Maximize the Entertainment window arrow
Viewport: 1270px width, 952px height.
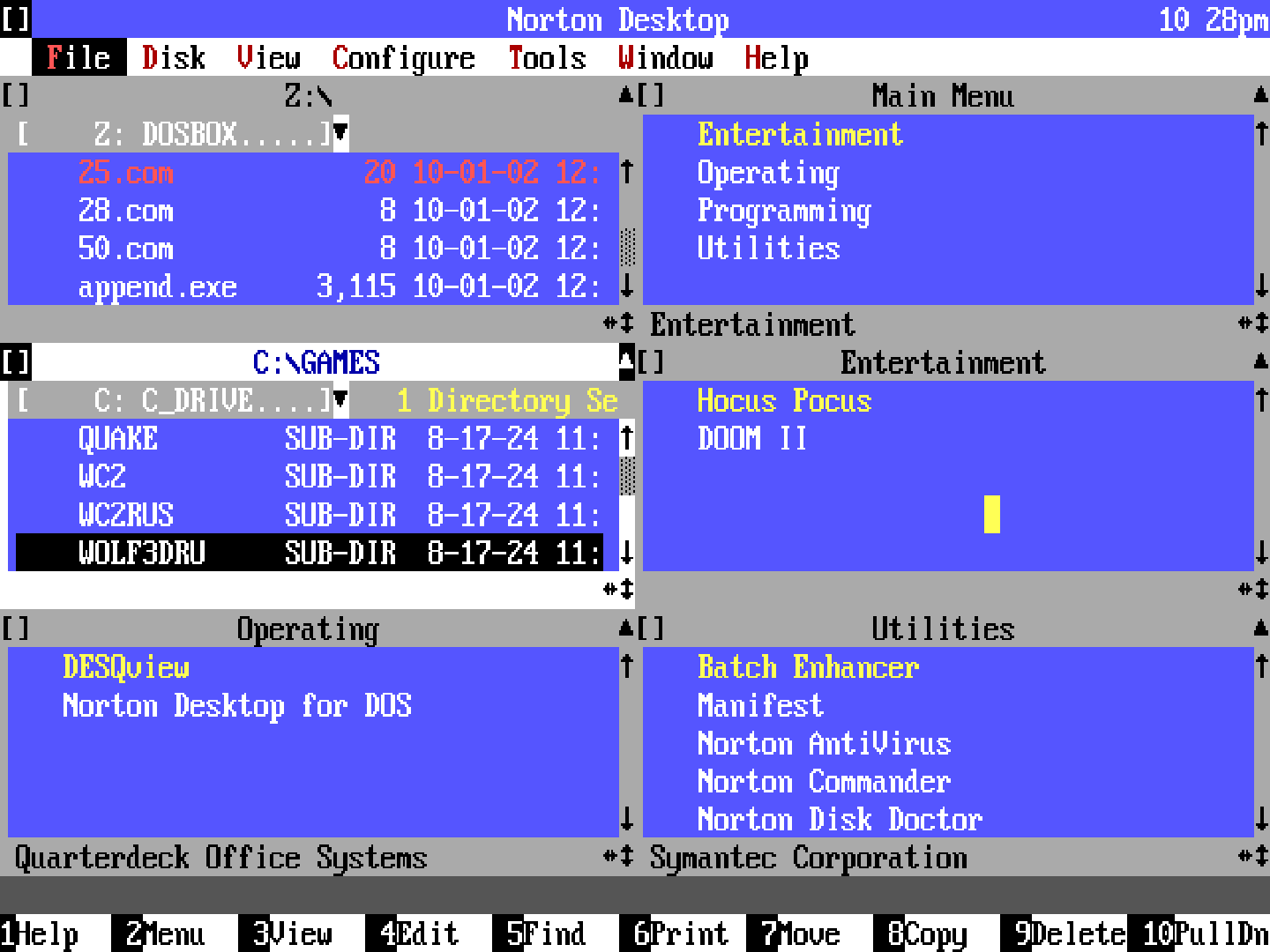click(x=1261, y=362)
